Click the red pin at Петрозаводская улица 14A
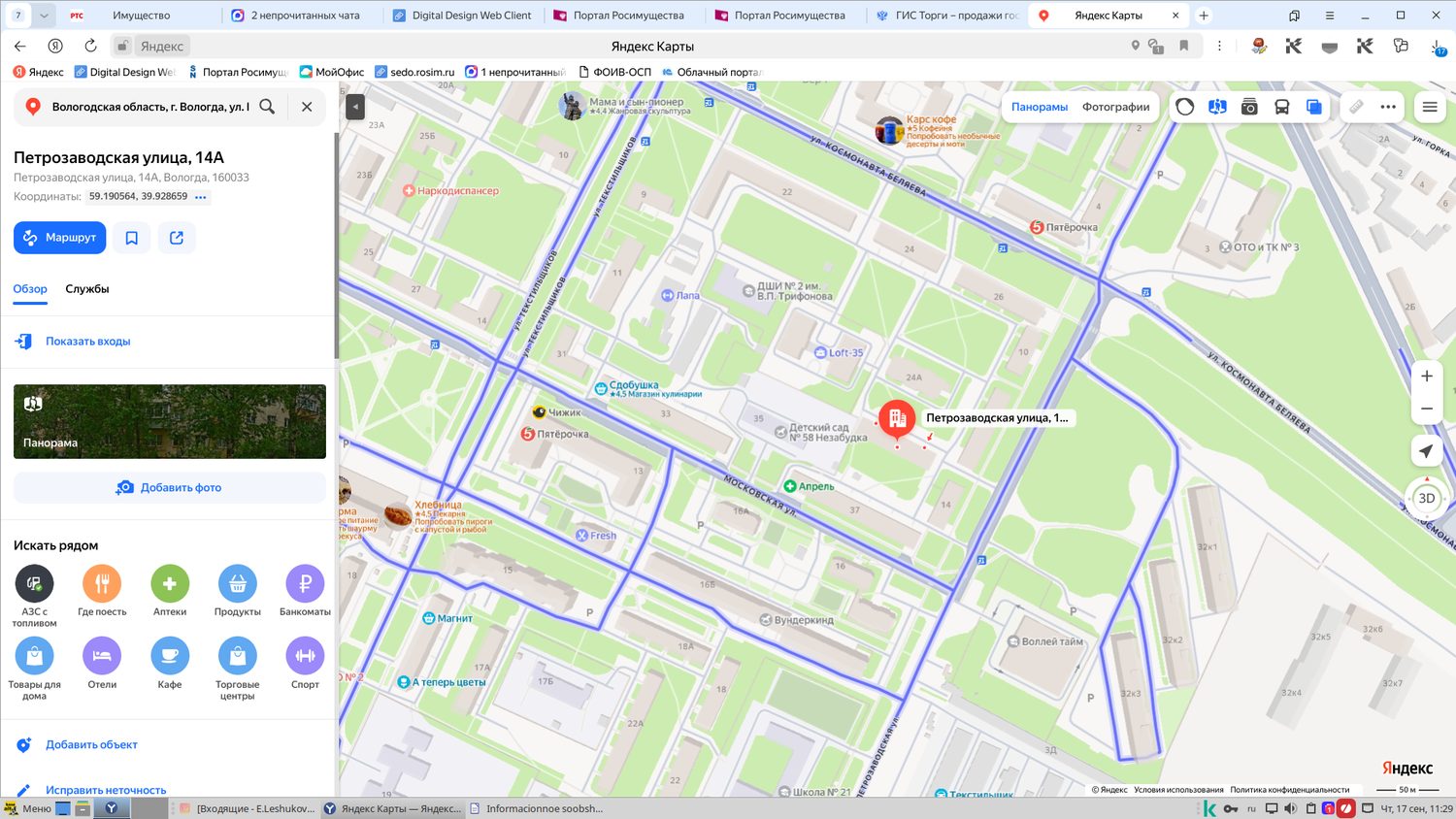1456x819 pixels. [897, 420]
